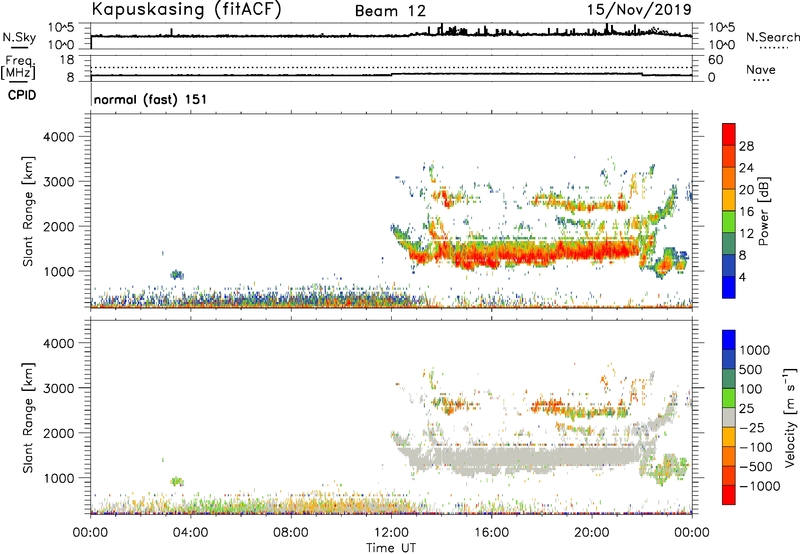The height and width of the screenshot is (554, 800).
Task: Pick the red top segment of power colorbar
Action: 729,134
